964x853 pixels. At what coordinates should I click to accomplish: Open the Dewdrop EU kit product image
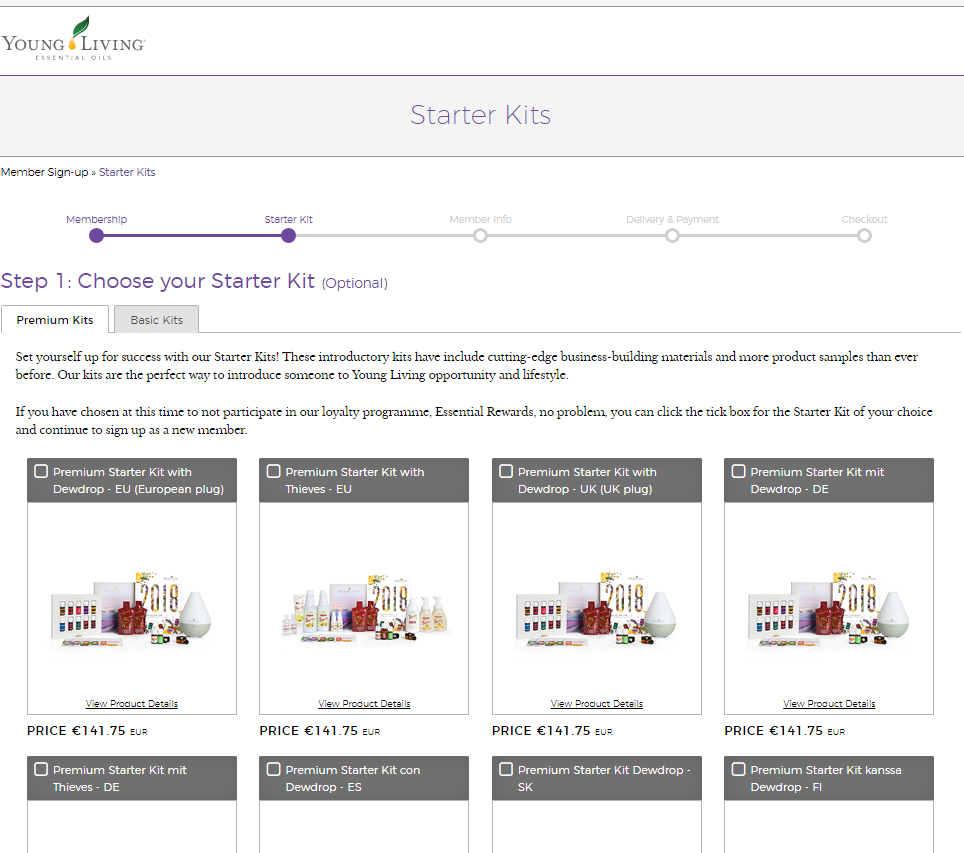click(131, 609)
